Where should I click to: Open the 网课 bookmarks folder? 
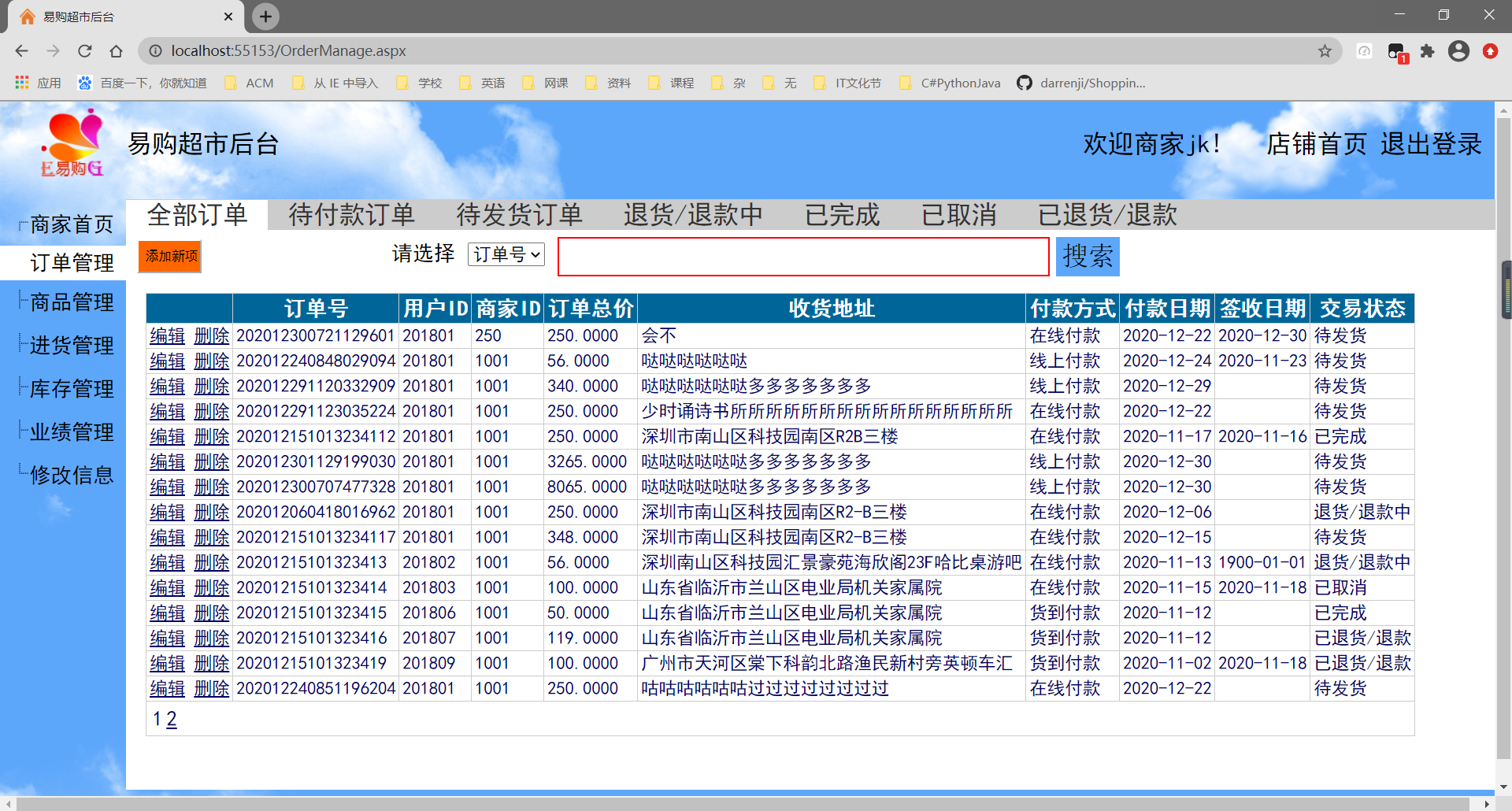(x=545, y=83)
